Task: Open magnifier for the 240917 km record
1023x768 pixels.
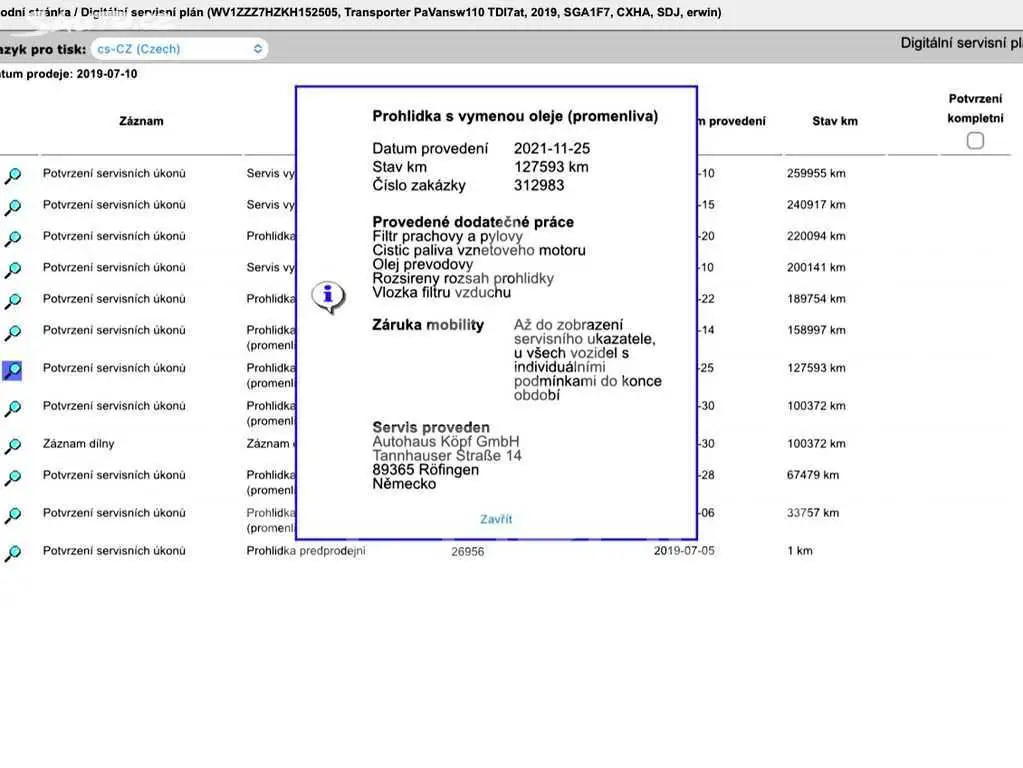Action: coord(12,207)
